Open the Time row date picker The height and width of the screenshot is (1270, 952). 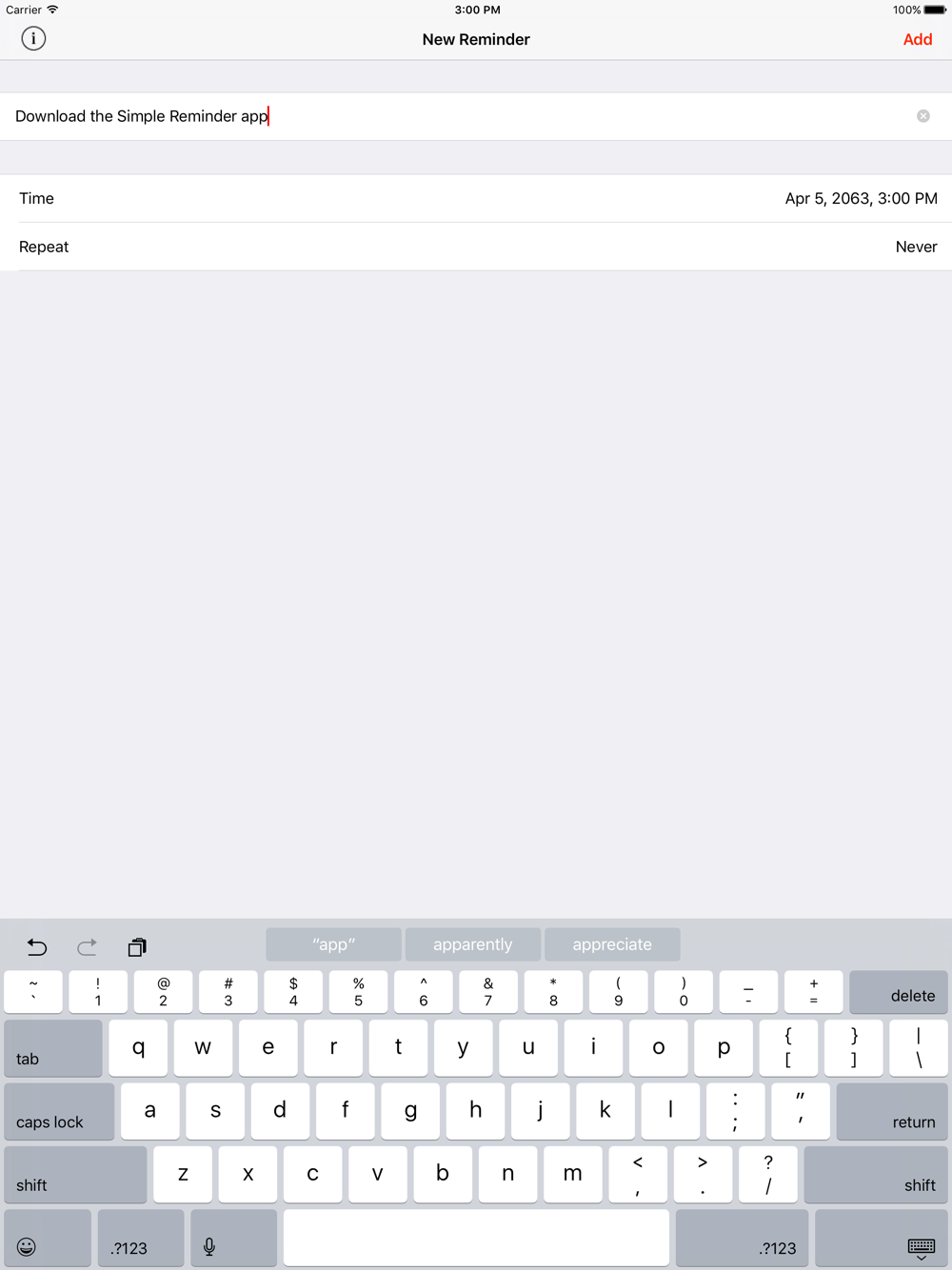(476, 198)
